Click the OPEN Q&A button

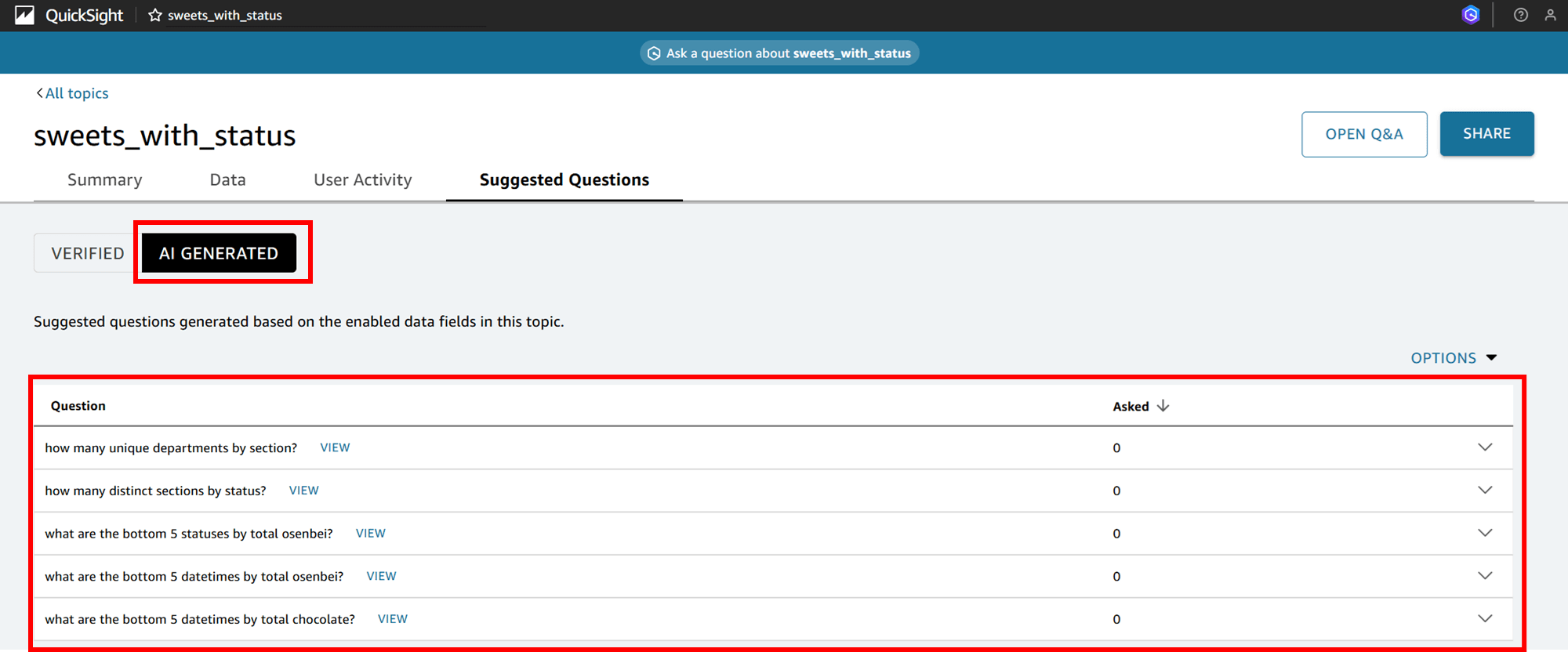[1364, 134]
